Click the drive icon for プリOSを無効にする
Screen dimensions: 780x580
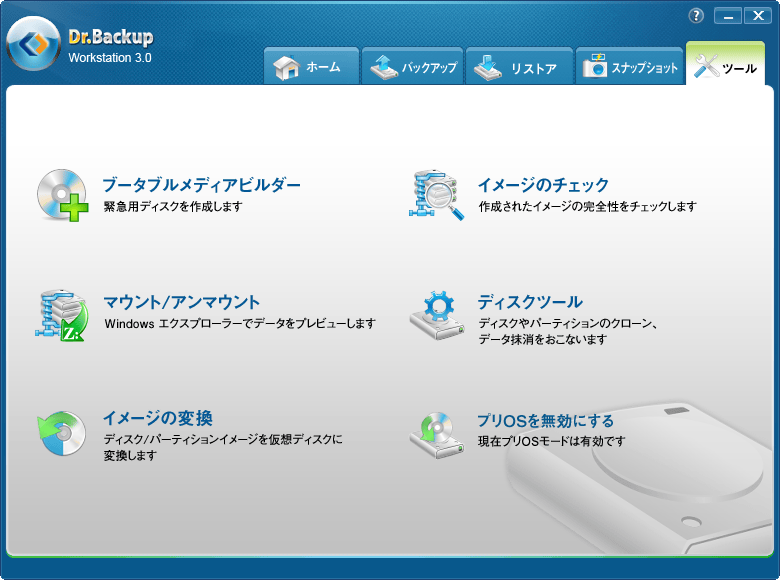(437, 435)
